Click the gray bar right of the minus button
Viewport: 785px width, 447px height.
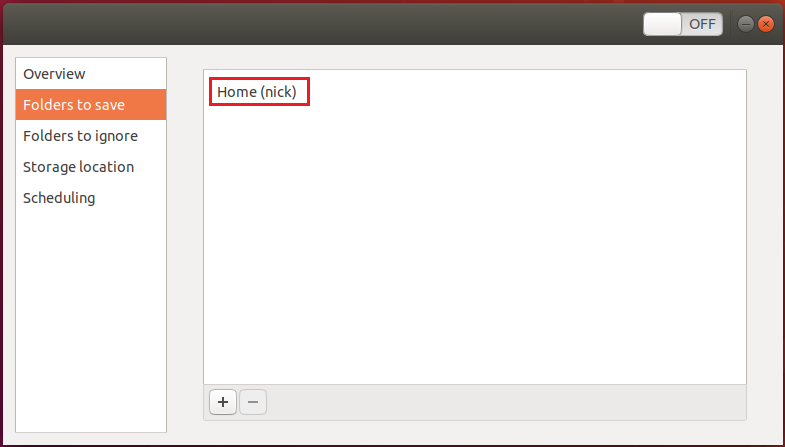506,402
